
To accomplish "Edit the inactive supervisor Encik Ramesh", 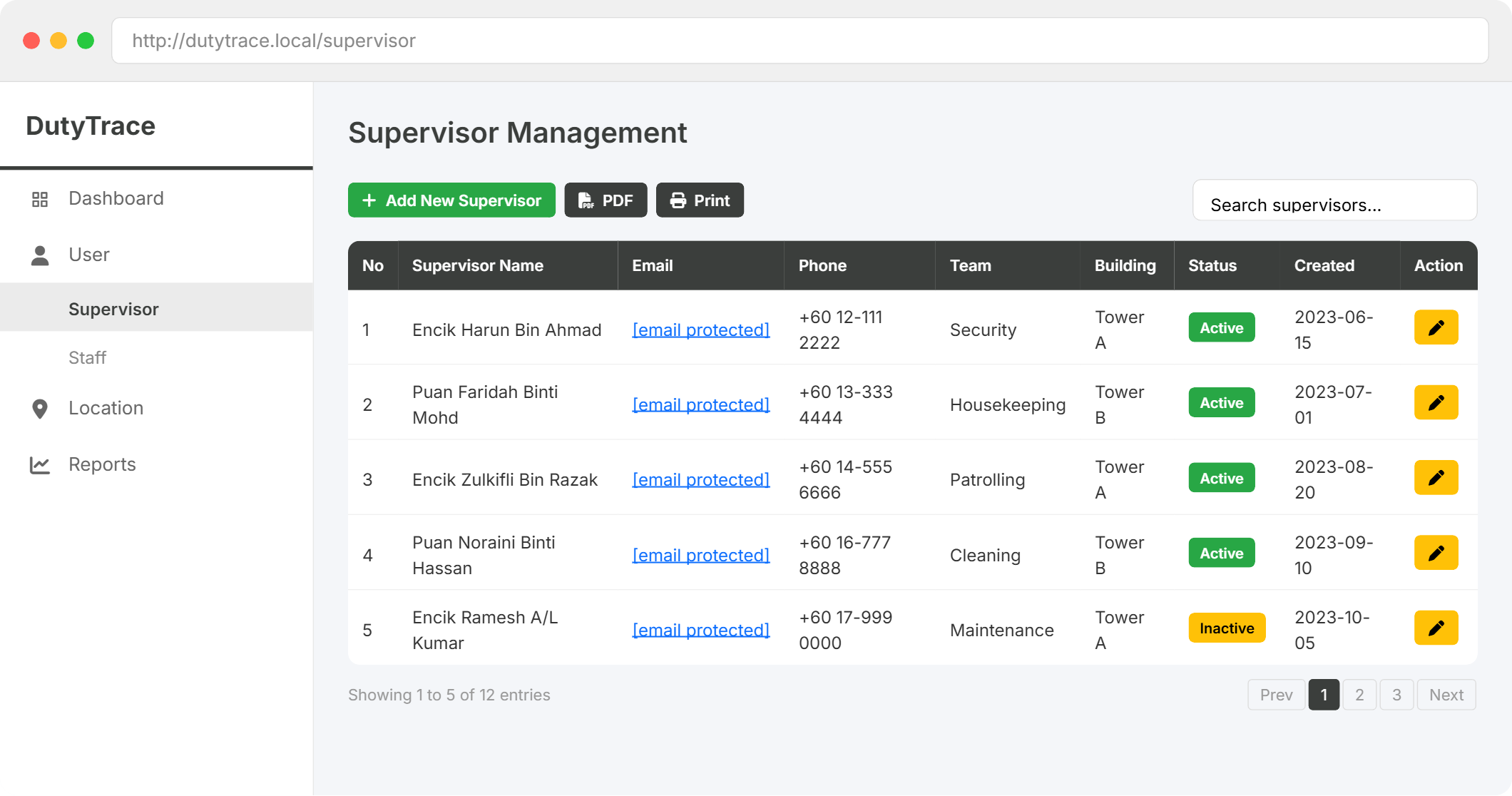I will point(1436,628).
